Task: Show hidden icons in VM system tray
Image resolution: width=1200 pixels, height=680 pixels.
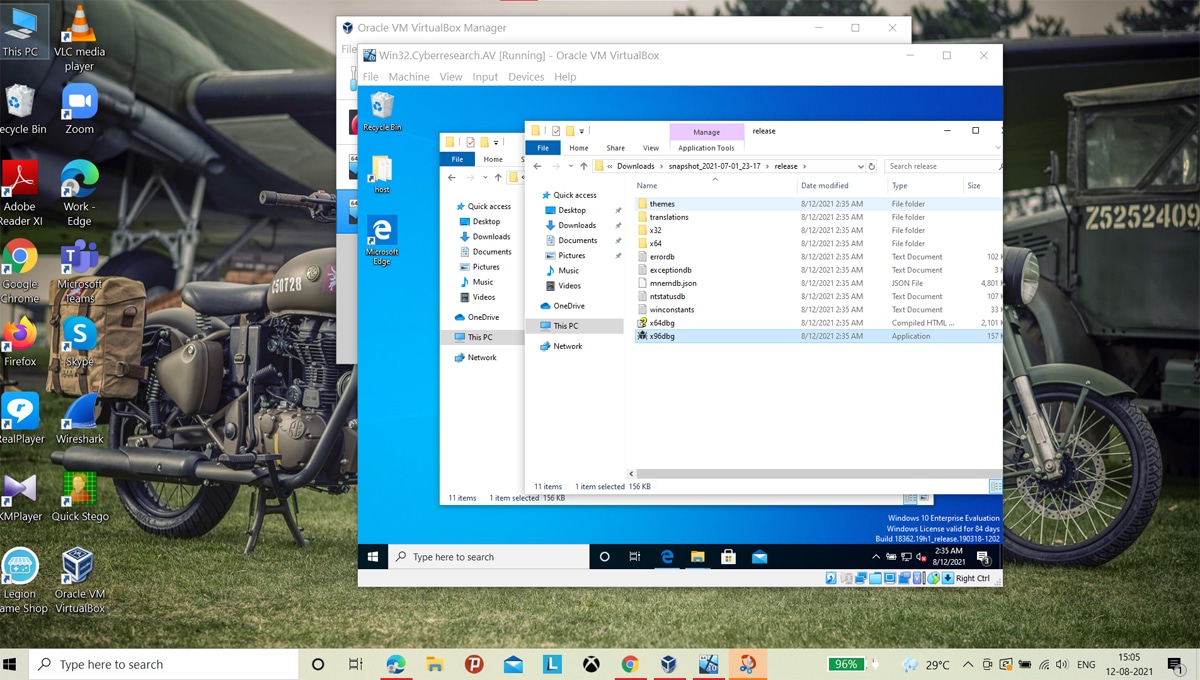Action: point(877,557)
